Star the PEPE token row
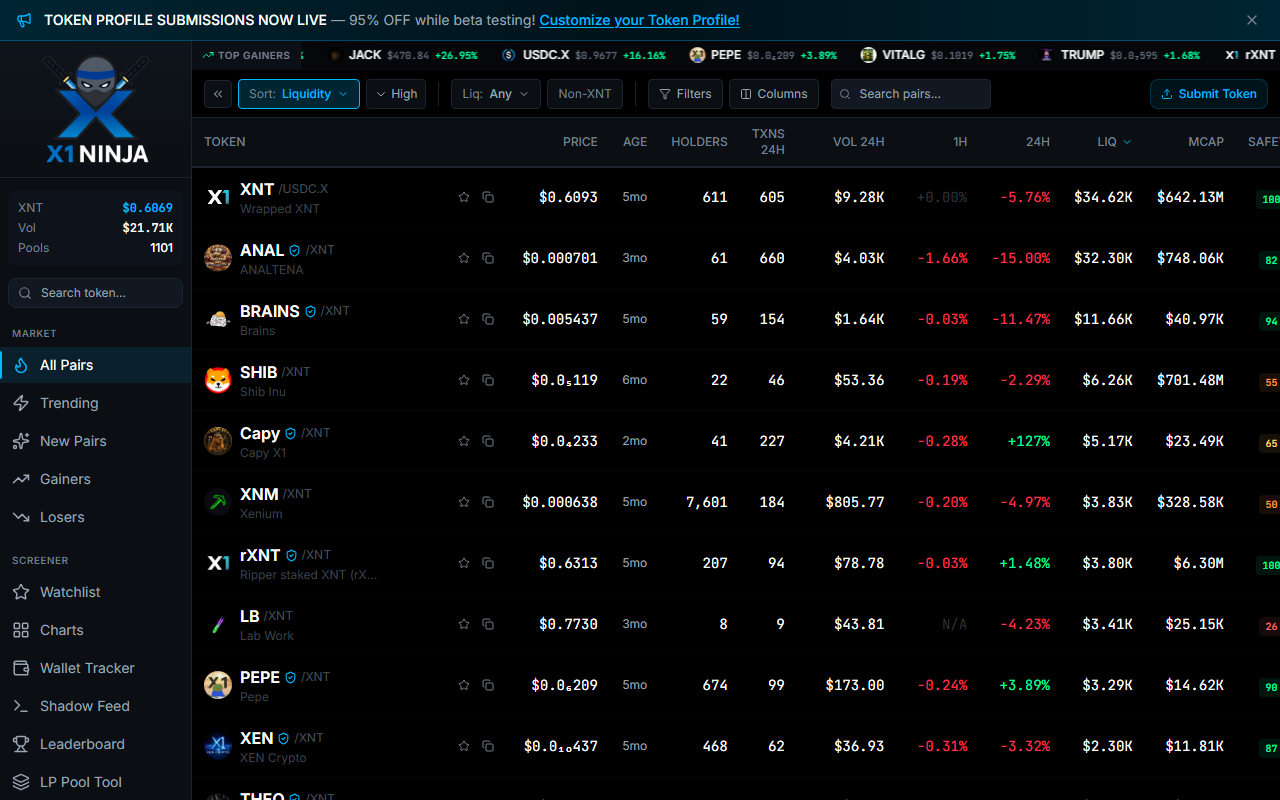 tap(464, 686)
